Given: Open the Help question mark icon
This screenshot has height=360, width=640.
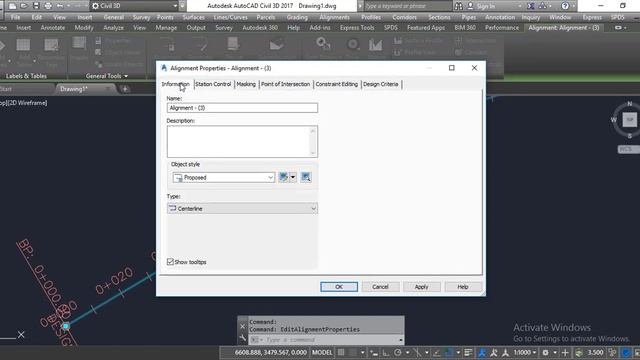Looking at the screenshot, I should pyautogui.click(x=565, y=6).
